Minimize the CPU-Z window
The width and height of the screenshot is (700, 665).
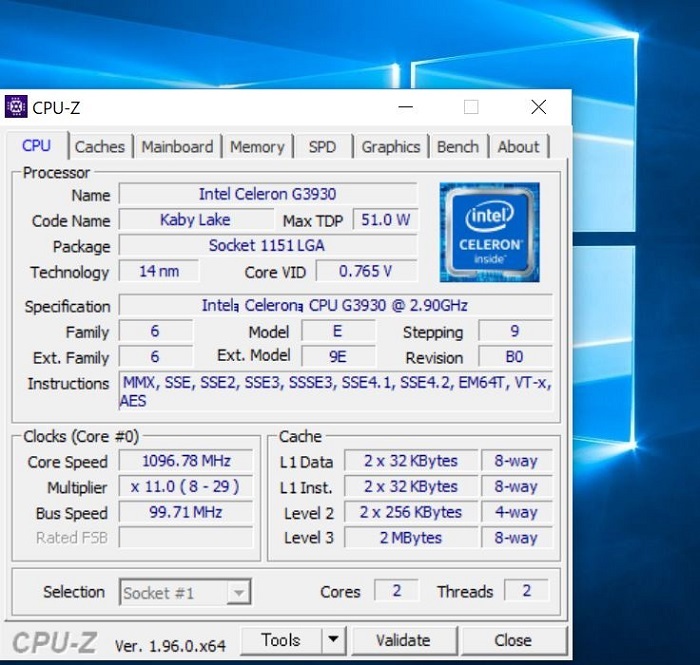pyautogui.click(x=405, y=107)
